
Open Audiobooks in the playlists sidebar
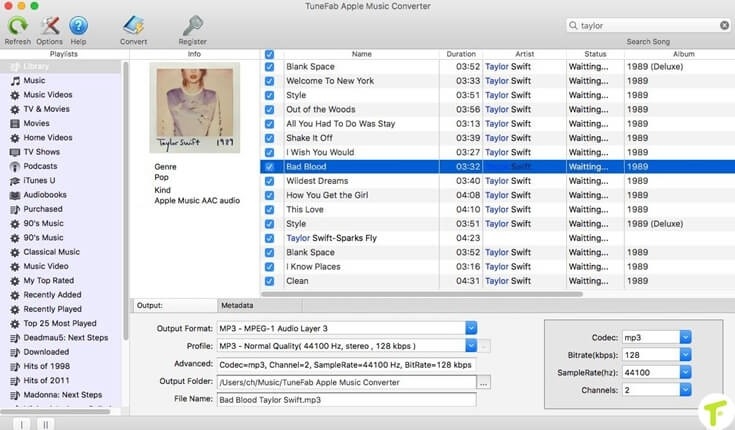[43, 195]
